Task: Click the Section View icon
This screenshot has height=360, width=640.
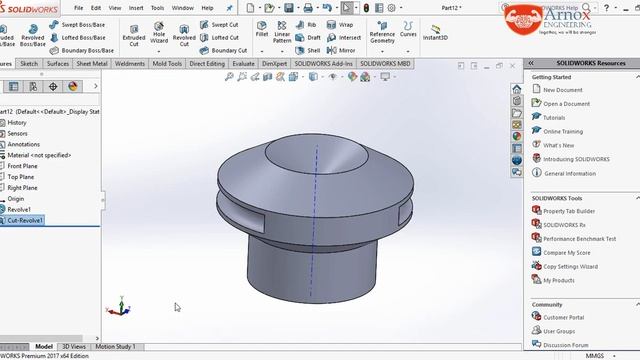Action: 267,76
